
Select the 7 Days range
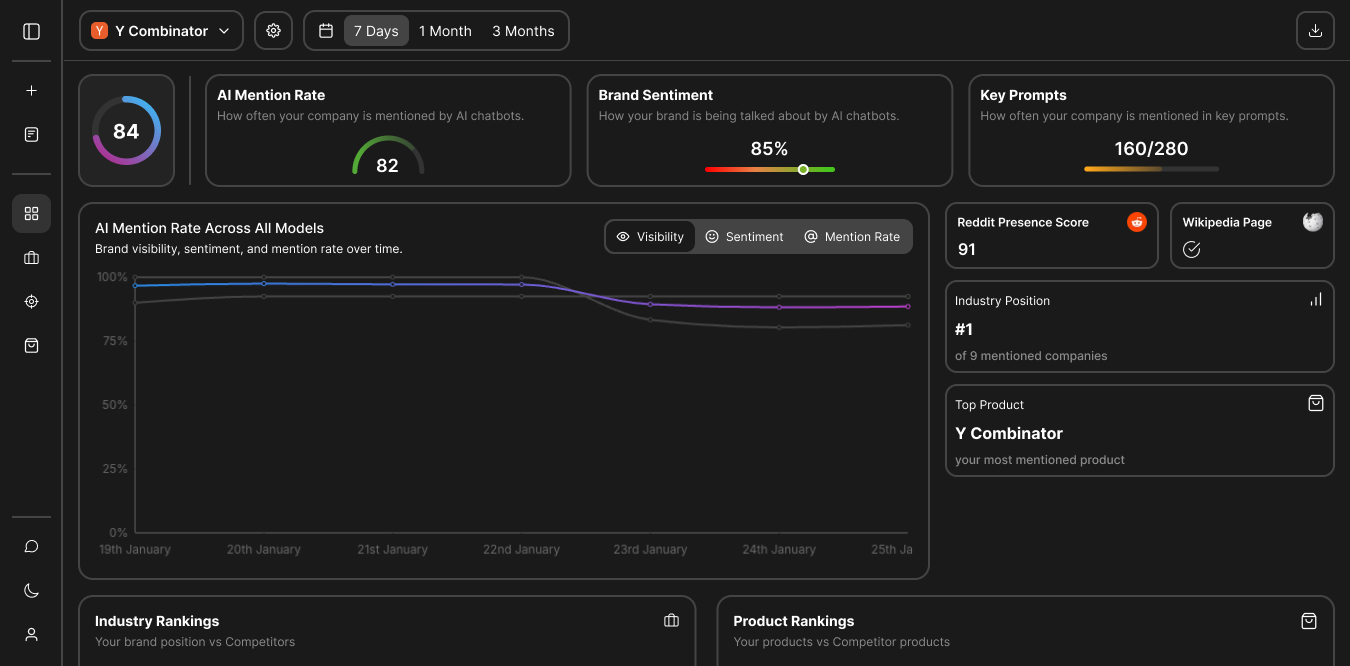(376, 31)
